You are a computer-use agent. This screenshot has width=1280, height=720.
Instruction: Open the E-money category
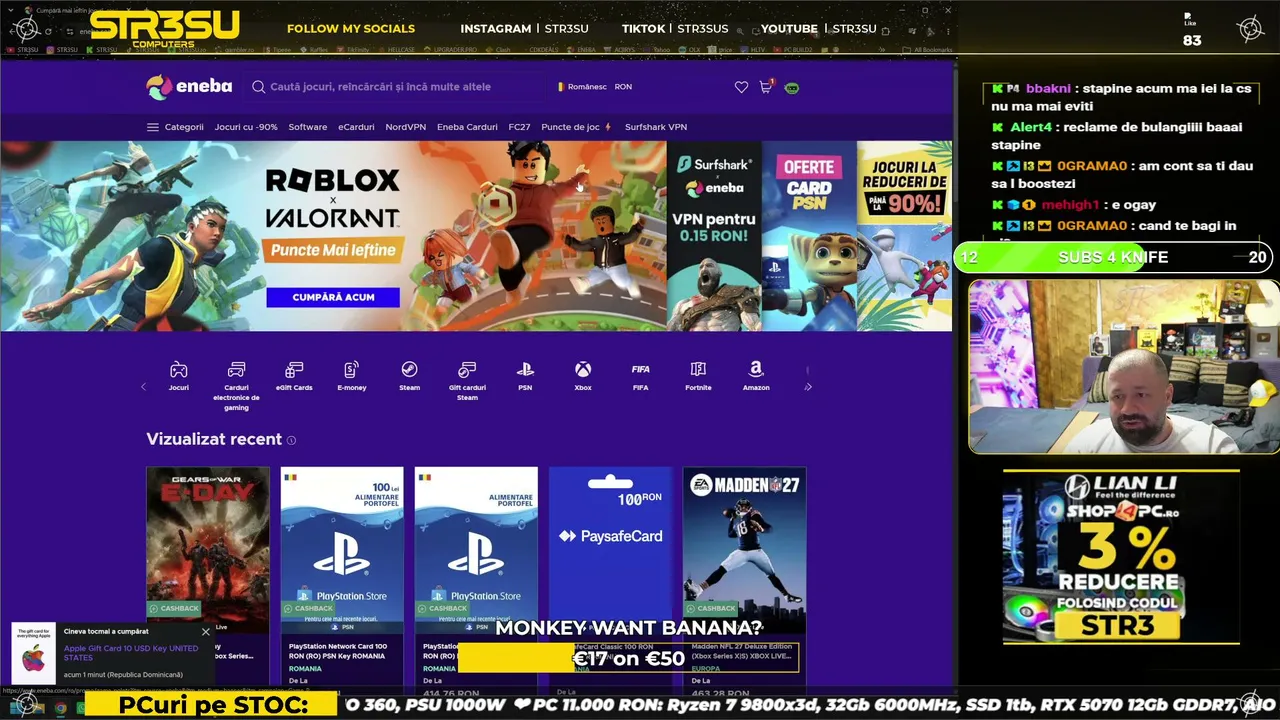pos(352,375)
